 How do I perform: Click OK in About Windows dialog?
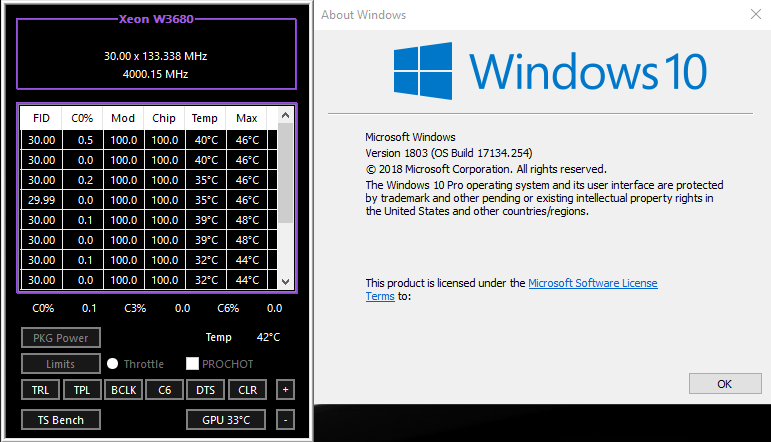(725, 384)
